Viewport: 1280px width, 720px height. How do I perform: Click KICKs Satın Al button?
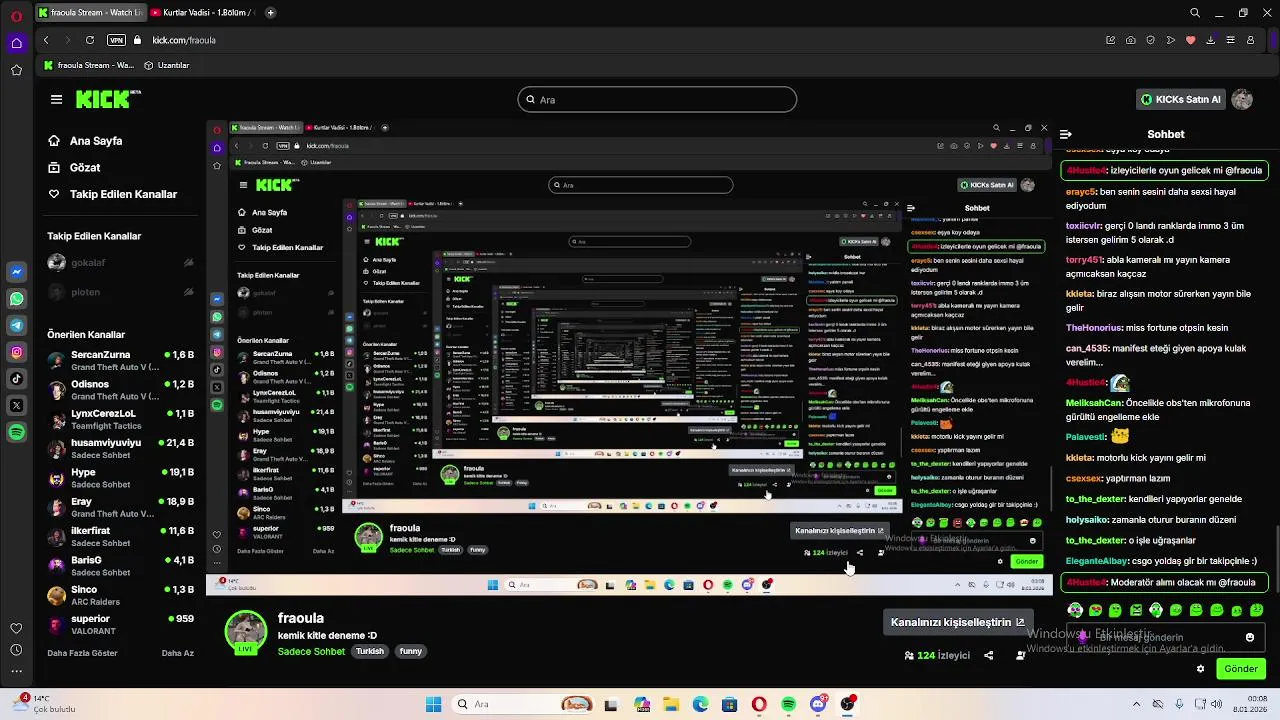click(x=1182, y=99)
